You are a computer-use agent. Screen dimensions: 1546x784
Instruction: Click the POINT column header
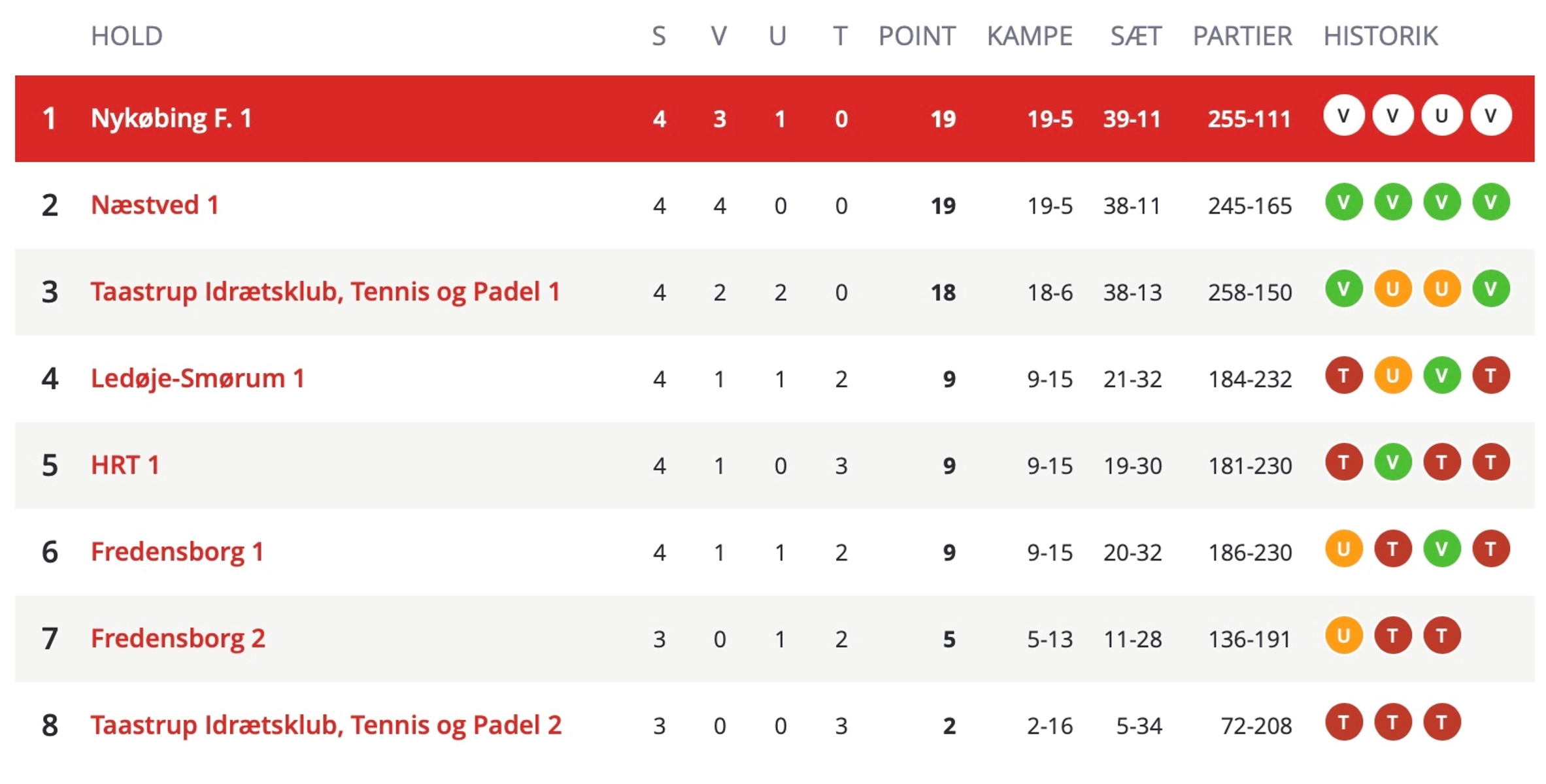pyautogui.click(x=916, y=36)
